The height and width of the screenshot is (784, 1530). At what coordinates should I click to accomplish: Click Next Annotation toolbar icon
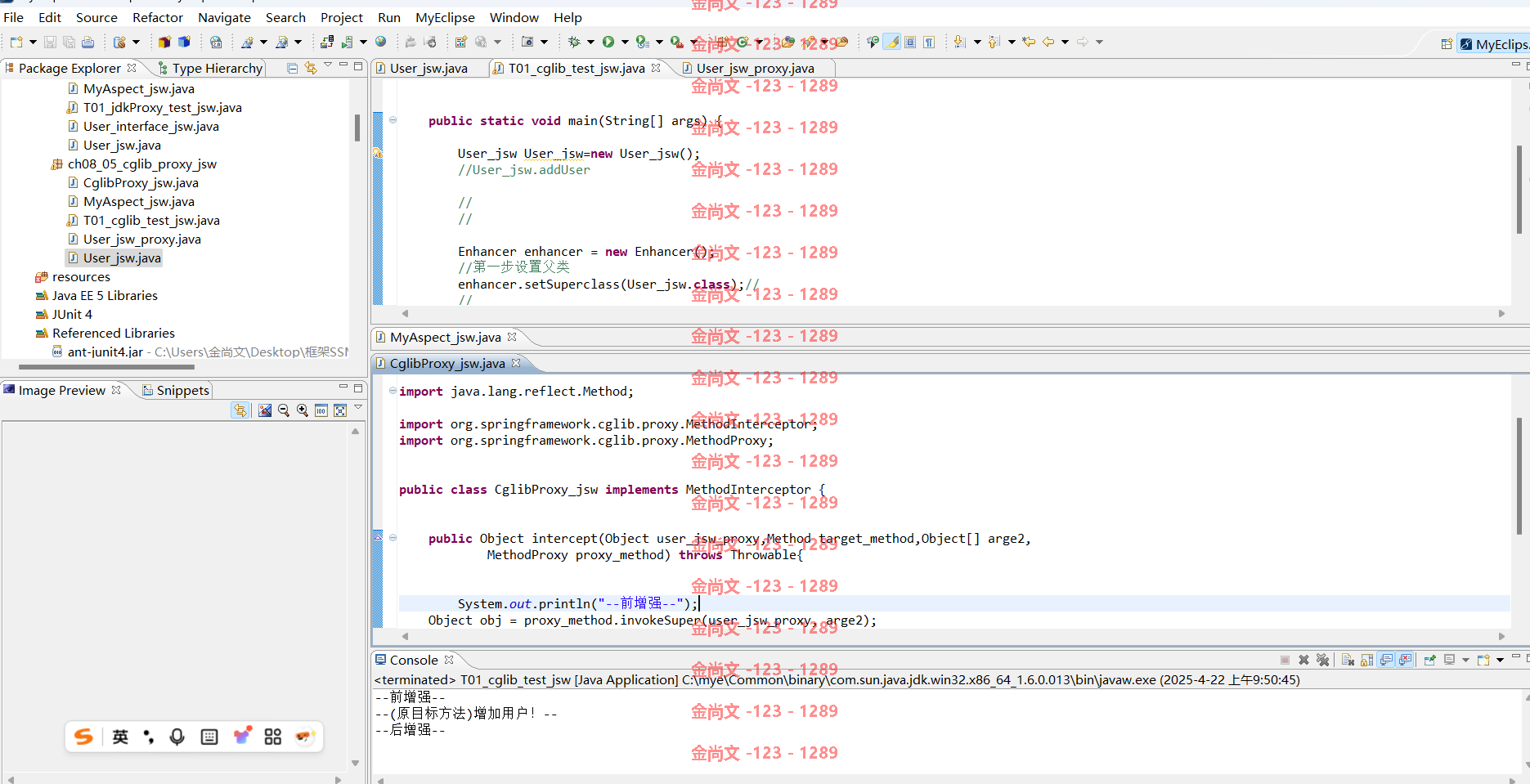pyautogui.click(x=960, y=42)
